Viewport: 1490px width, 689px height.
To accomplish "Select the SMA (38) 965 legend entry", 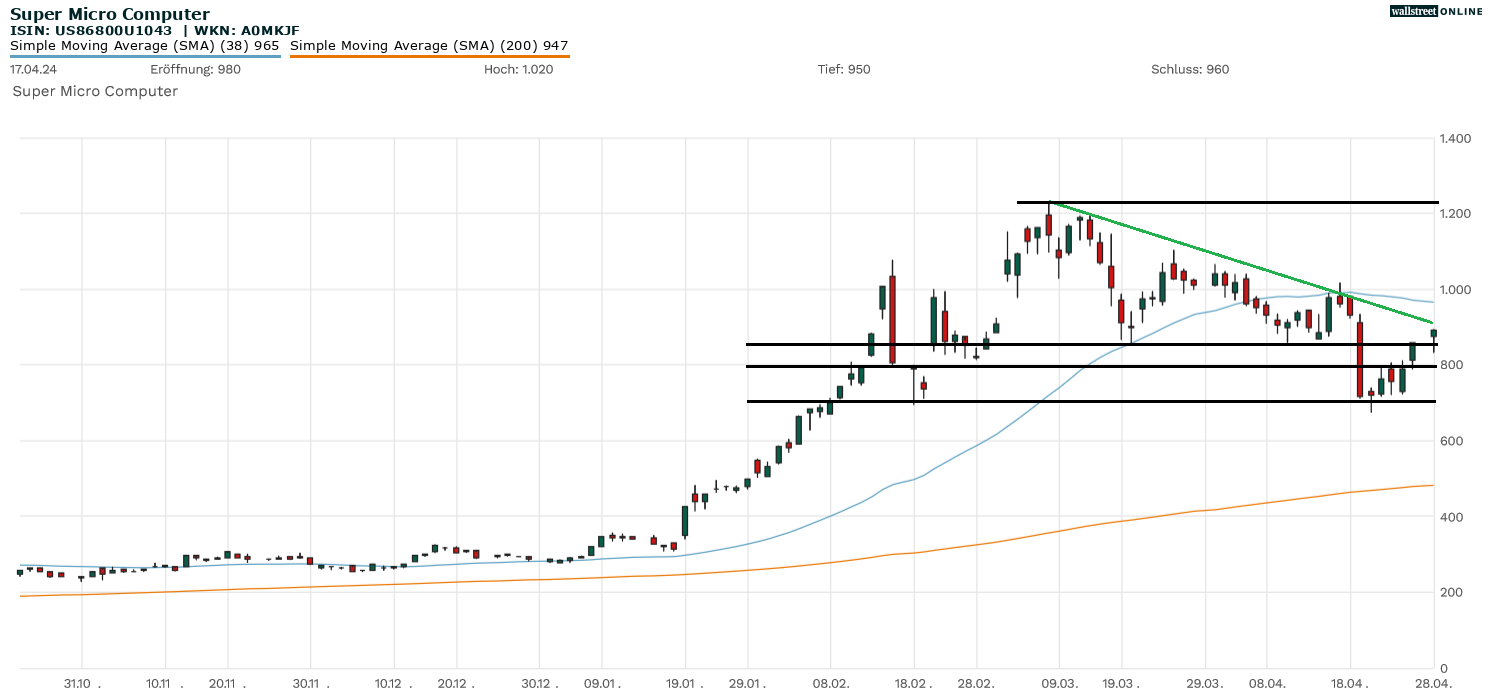I will click(x=145, y=46).
